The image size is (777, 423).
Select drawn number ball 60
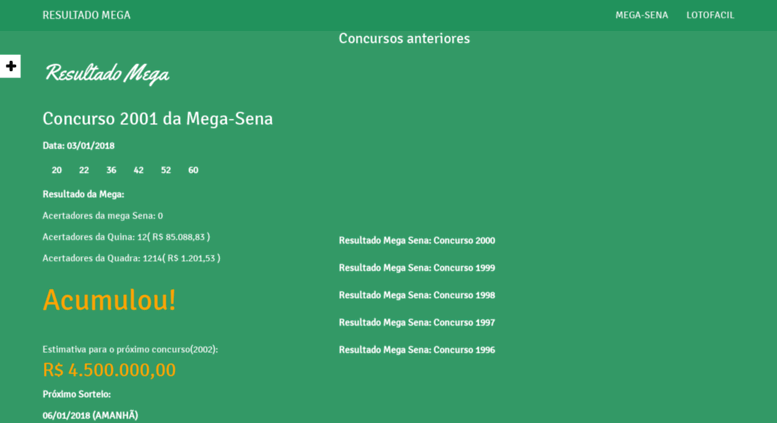coord(193,170)
